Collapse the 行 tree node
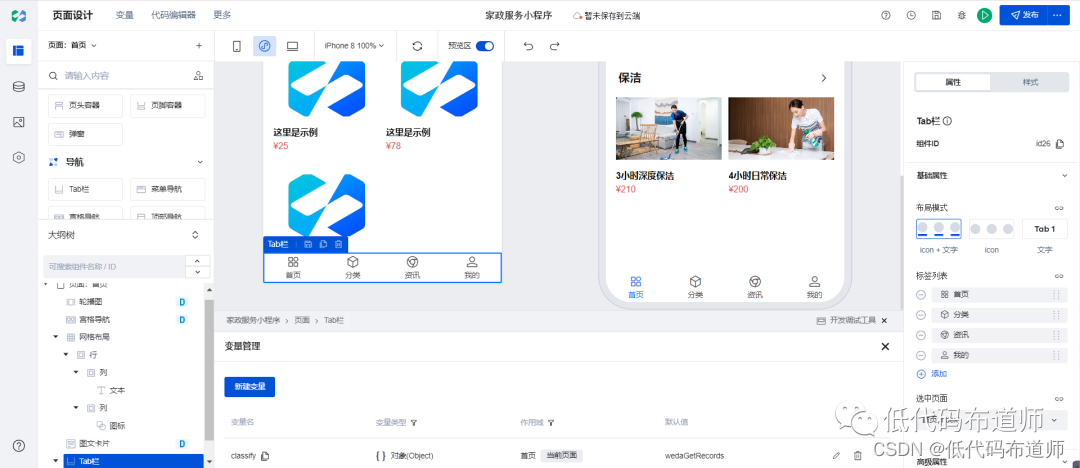The image size is (1080, 468). tap(66, 354)
